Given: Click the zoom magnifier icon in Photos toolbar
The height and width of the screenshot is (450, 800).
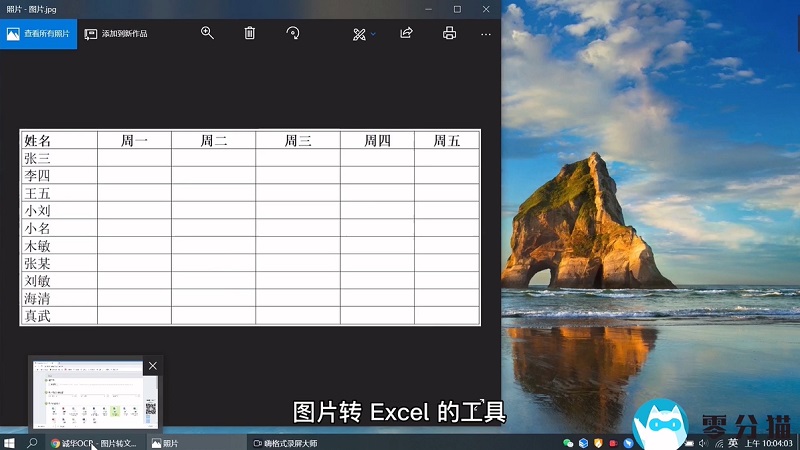Looking at the screenshot, I should [x=207, y=33].
